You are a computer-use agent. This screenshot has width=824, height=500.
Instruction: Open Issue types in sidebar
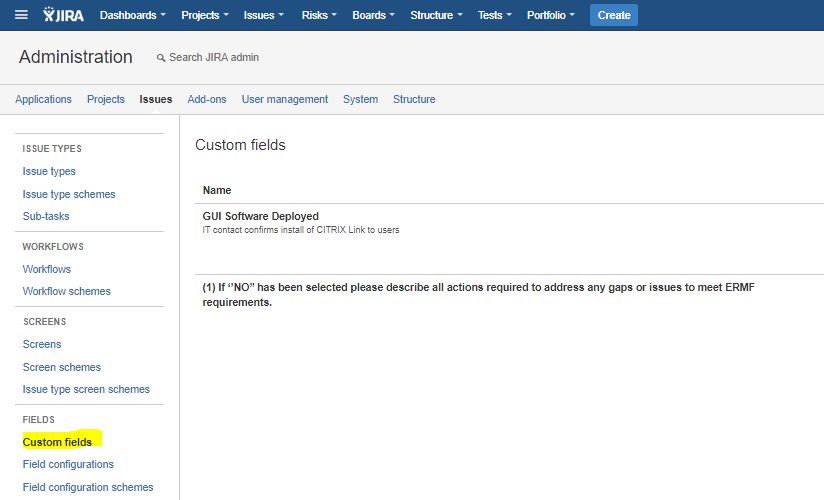[49, 171]
